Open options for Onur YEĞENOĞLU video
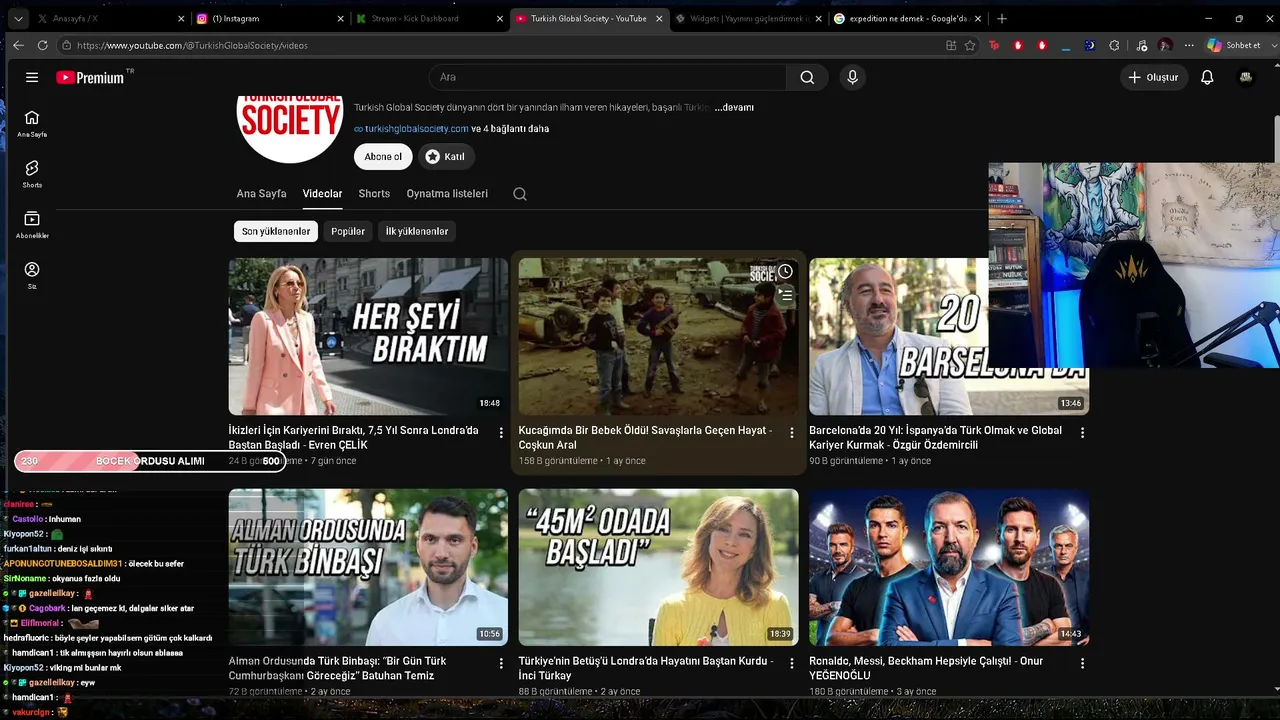Viewport: 1280px width, 720px height. coord(1082,663)
